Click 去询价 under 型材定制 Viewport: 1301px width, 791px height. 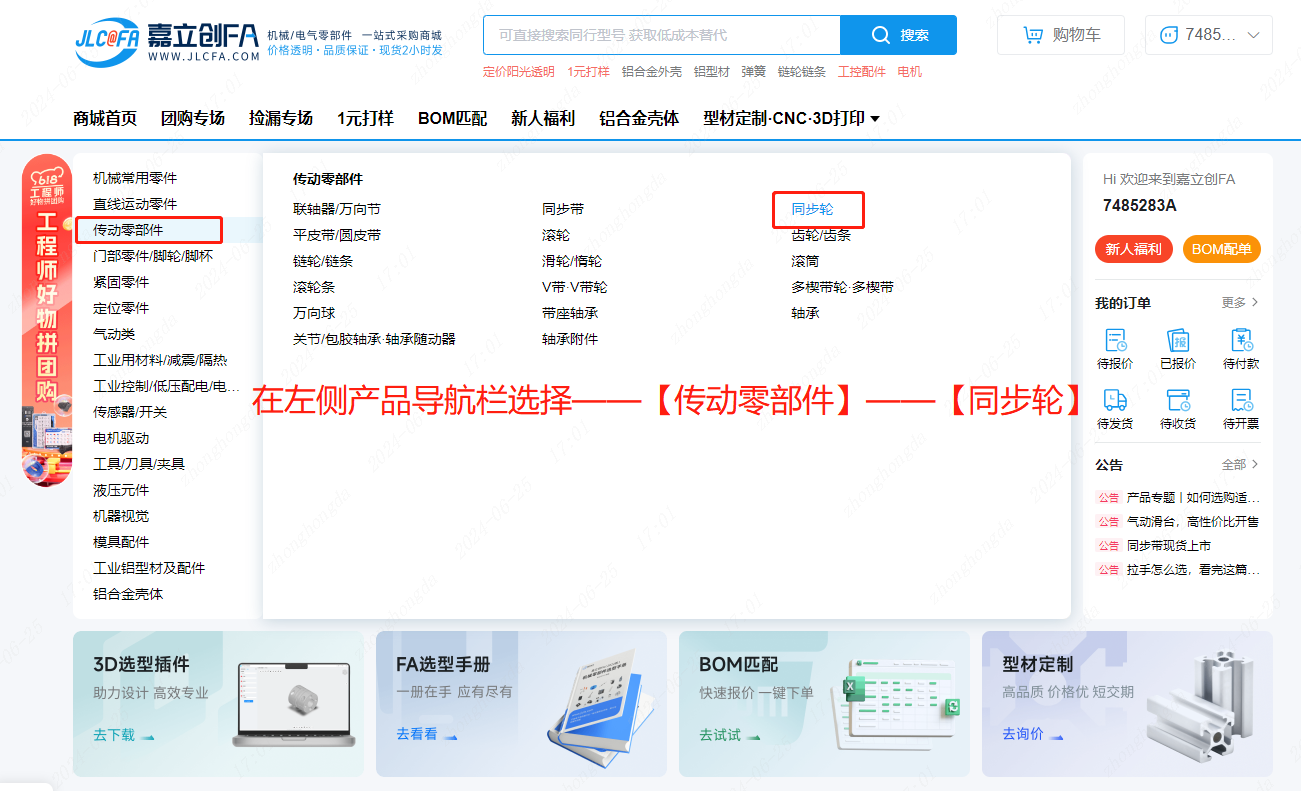pyautogui.click(x=1032, y=734)
